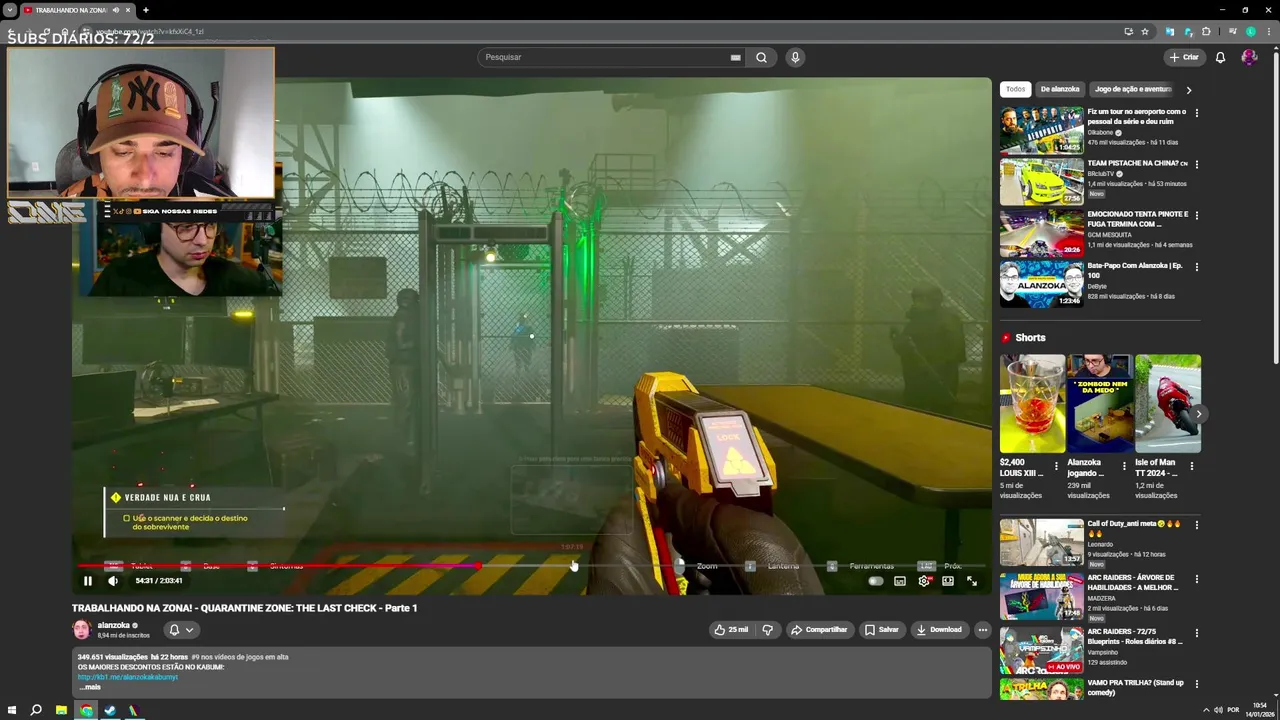Click the Compartilhar share button
Viewport: 1280px width, 720px height.
coord(819,630)
